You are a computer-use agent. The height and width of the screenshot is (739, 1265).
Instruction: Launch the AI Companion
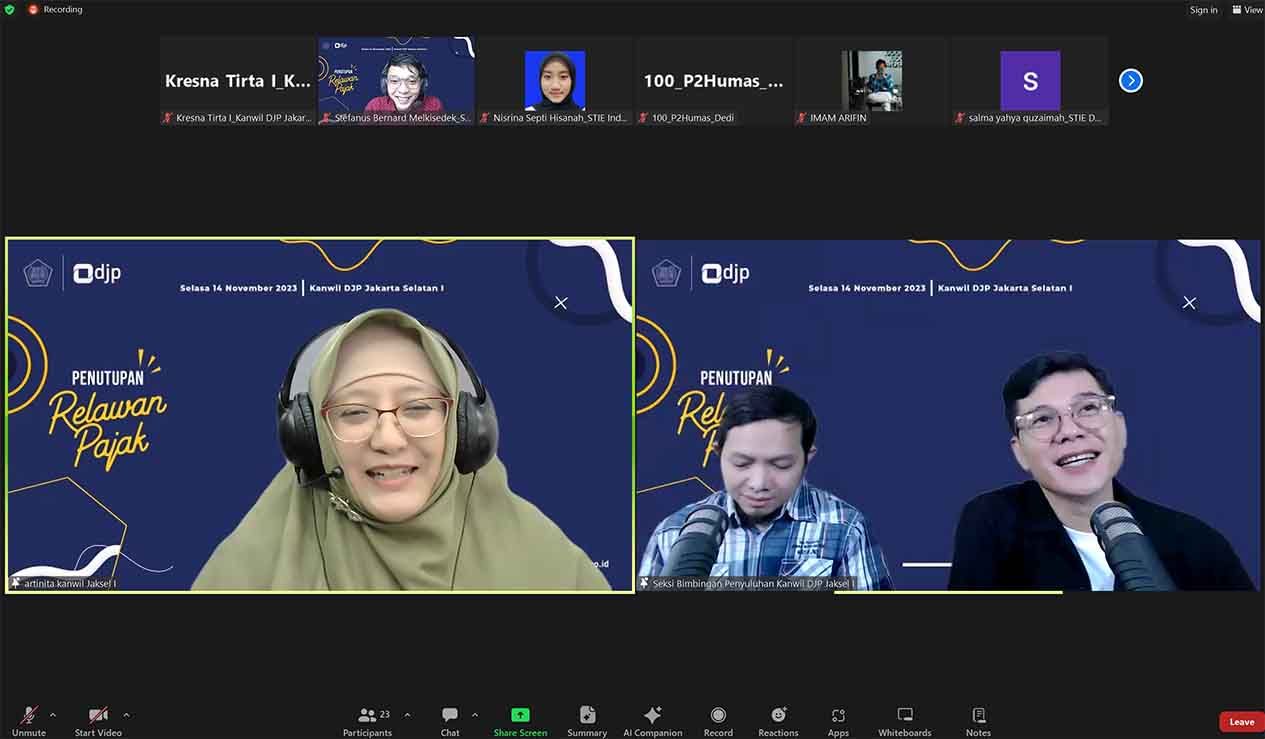(x=652, y=720)
